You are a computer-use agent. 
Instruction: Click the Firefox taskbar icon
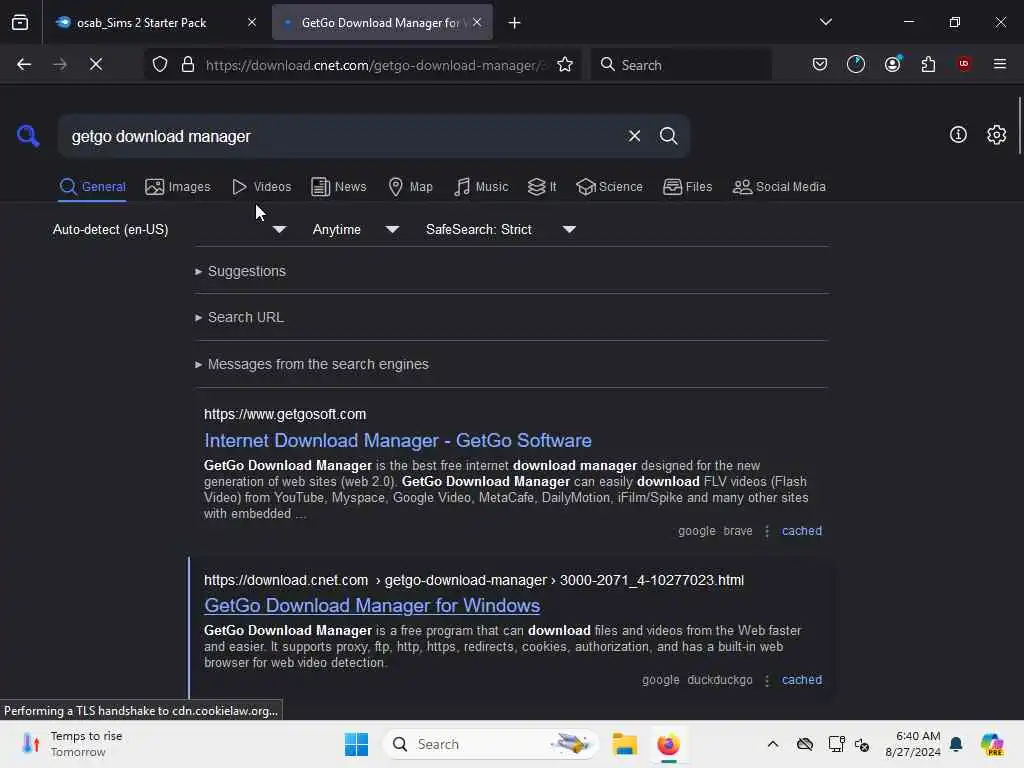click(668, 744)
